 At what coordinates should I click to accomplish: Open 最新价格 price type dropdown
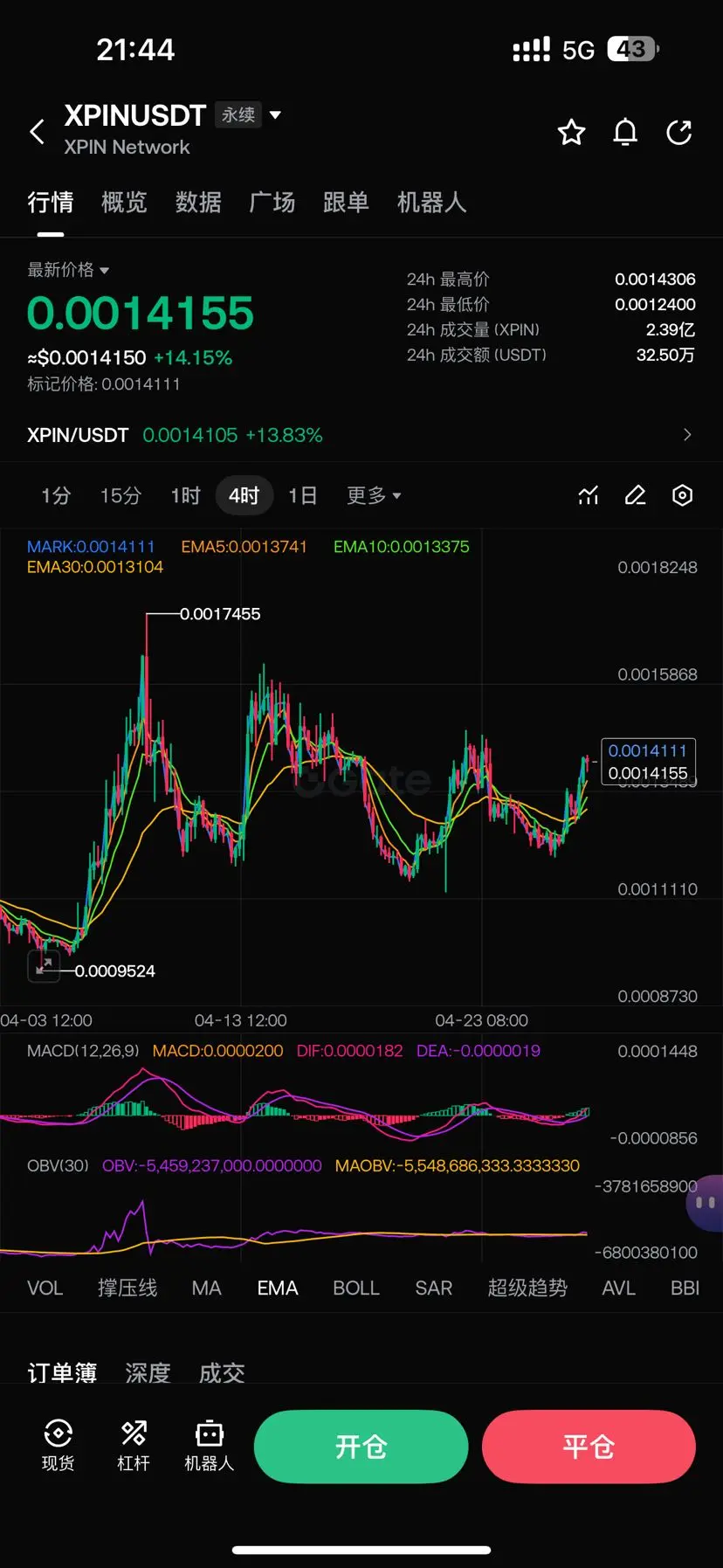pyautogui.click(x=68, y=270)
